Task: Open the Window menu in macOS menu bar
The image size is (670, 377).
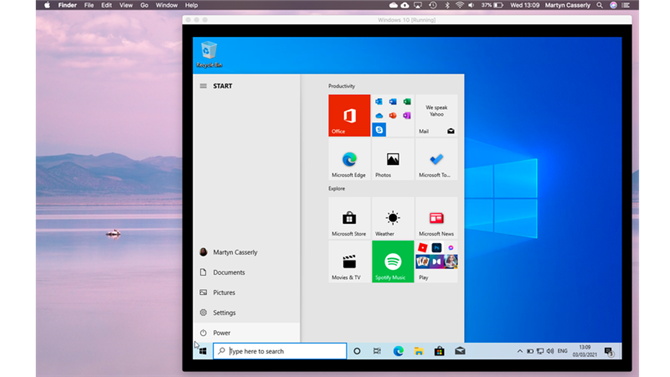Action: (x=166, y=5)
